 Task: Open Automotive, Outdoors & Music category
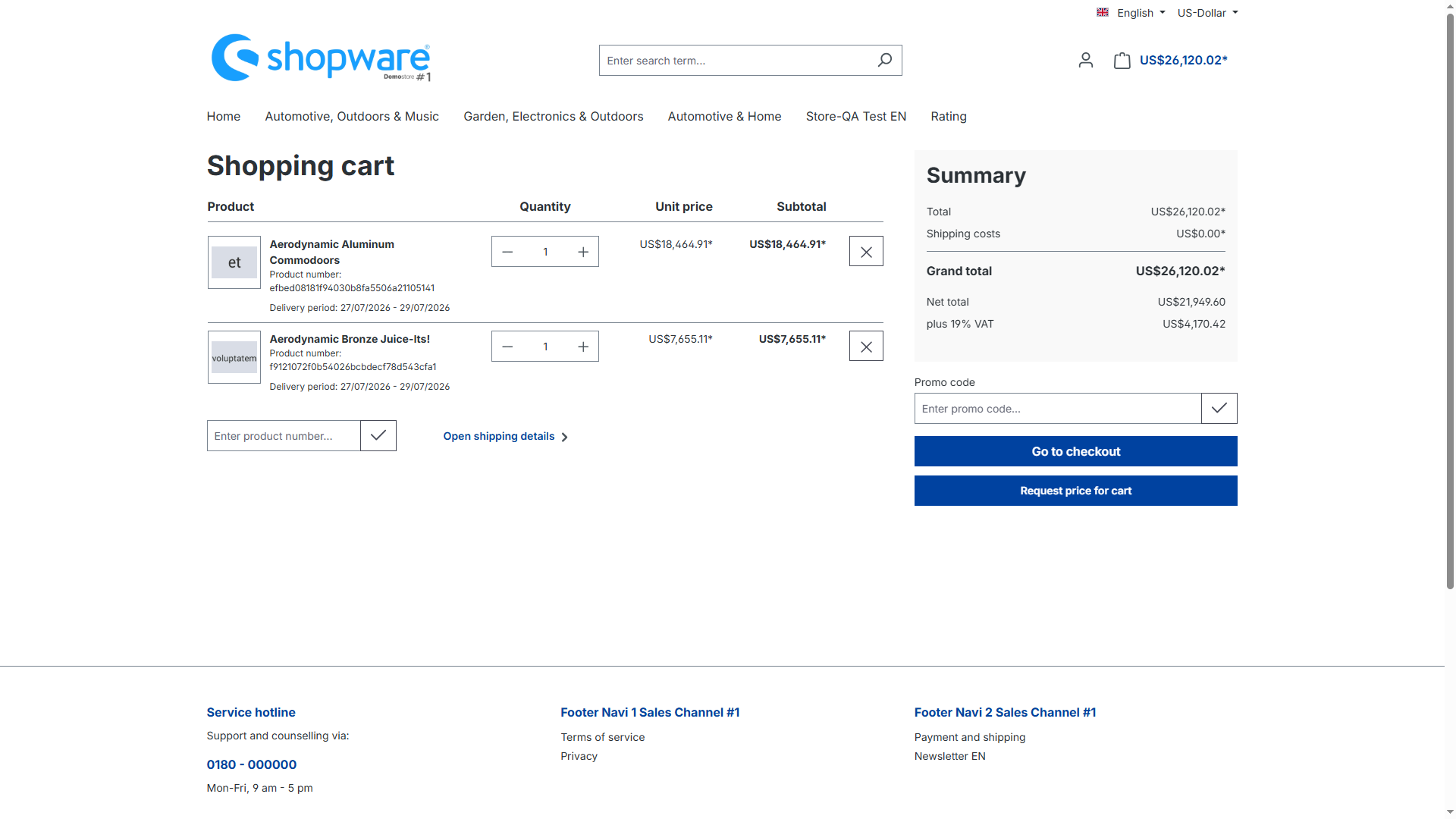click(x=352, y=116)
